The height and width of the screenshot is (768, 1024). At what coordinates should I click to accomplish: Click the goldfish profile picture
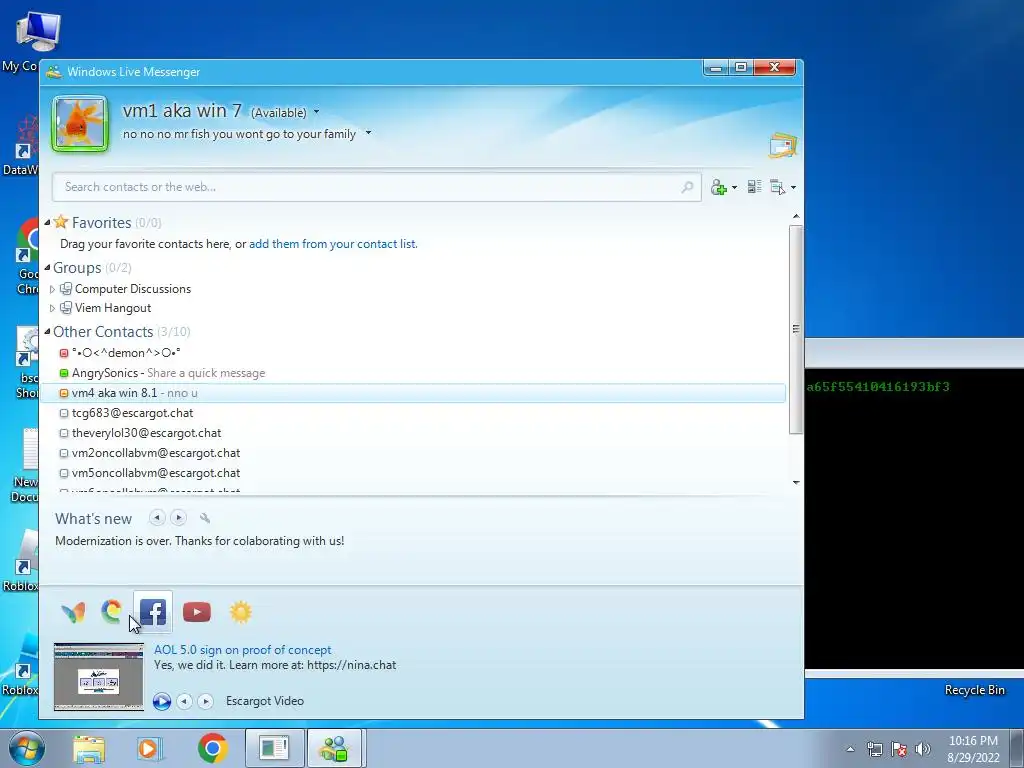[x=80, y=123]
